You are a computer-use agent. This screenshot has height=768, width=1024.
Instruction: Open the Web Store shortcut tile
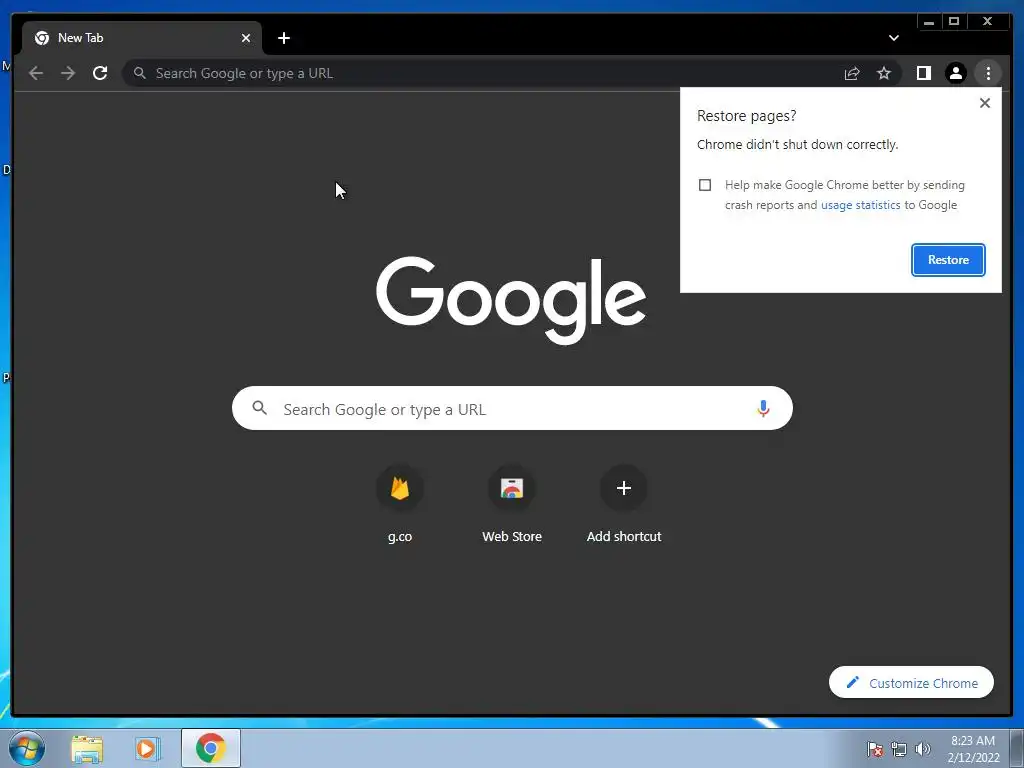coord(512,505)
